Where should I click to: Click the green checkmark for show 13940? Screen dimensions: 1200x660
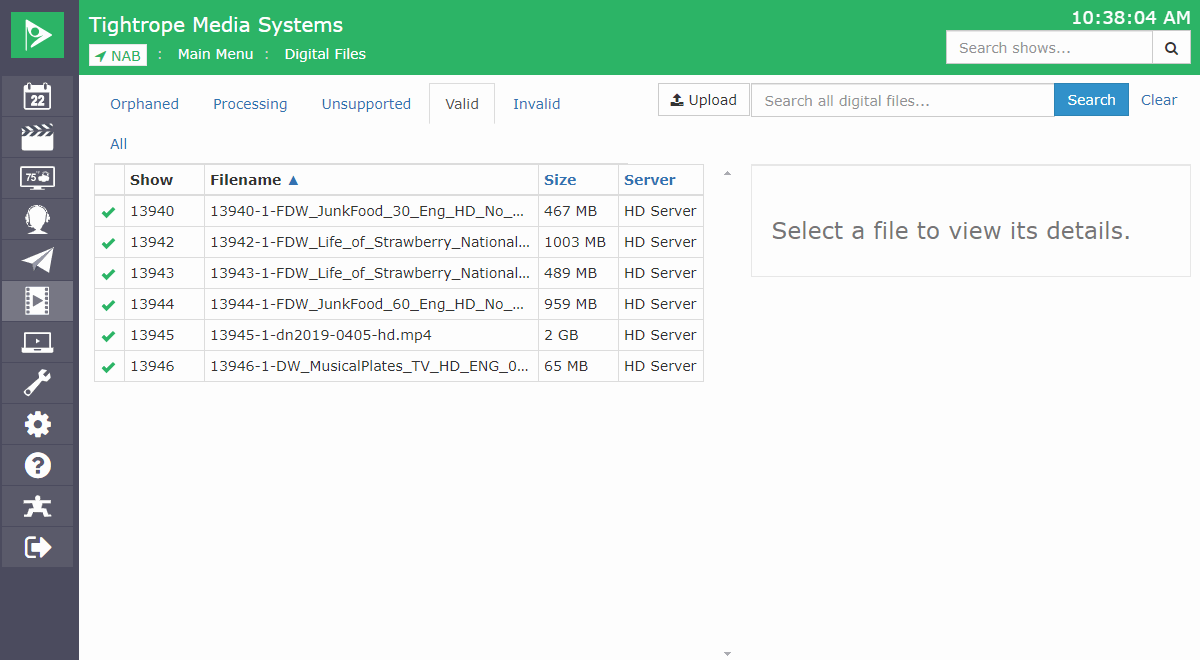(x=109, y=212)
